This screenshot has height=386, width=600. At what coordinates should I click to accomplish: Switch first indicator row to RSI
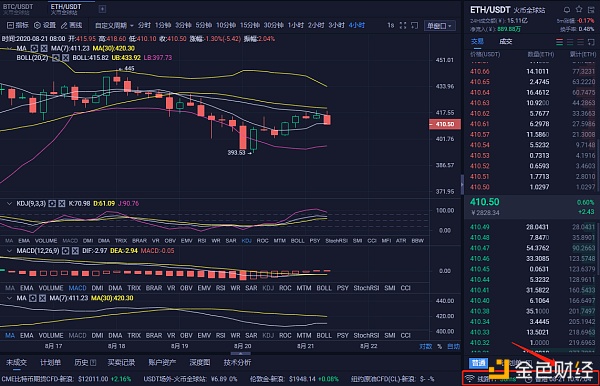(202, 241)
